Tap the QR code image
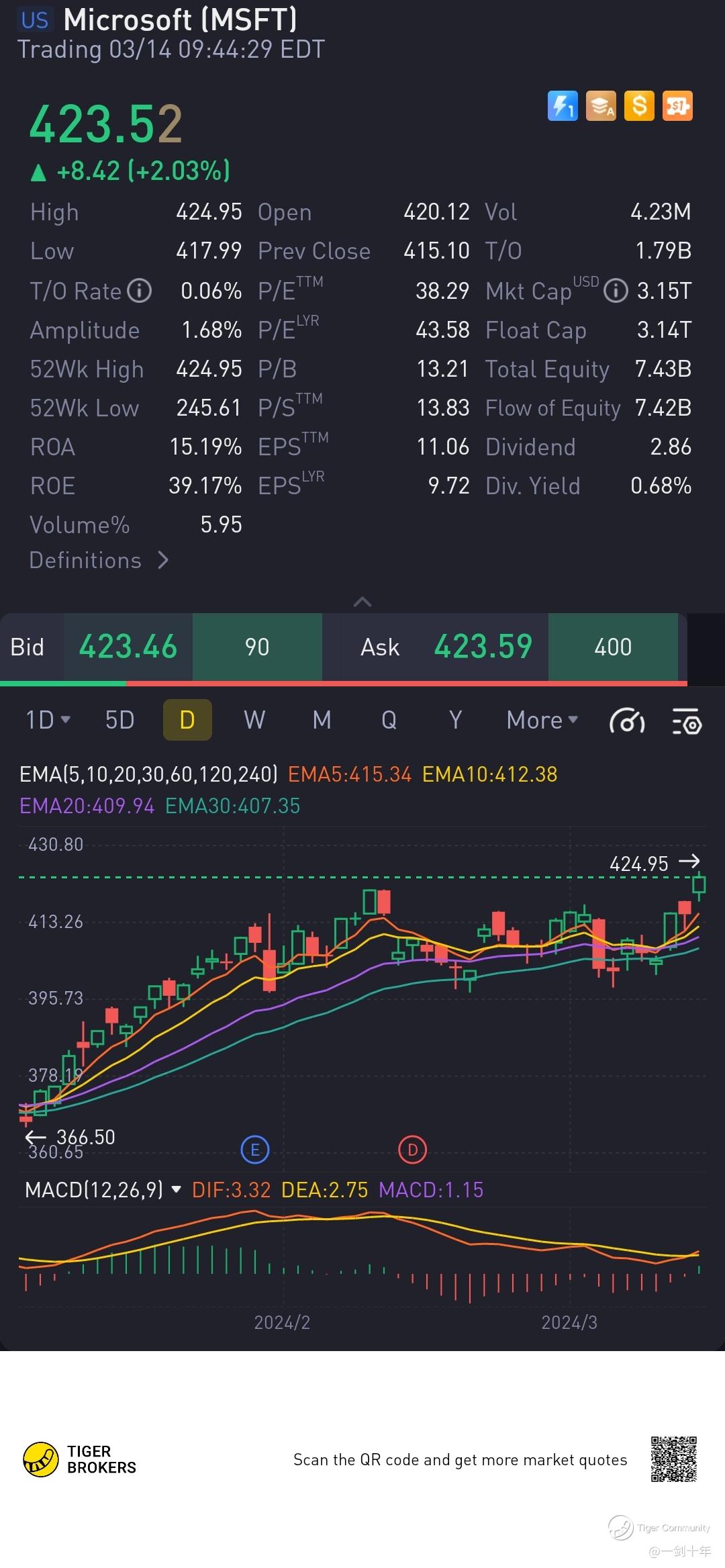 pyautogui.click(x=673, y=1459)
